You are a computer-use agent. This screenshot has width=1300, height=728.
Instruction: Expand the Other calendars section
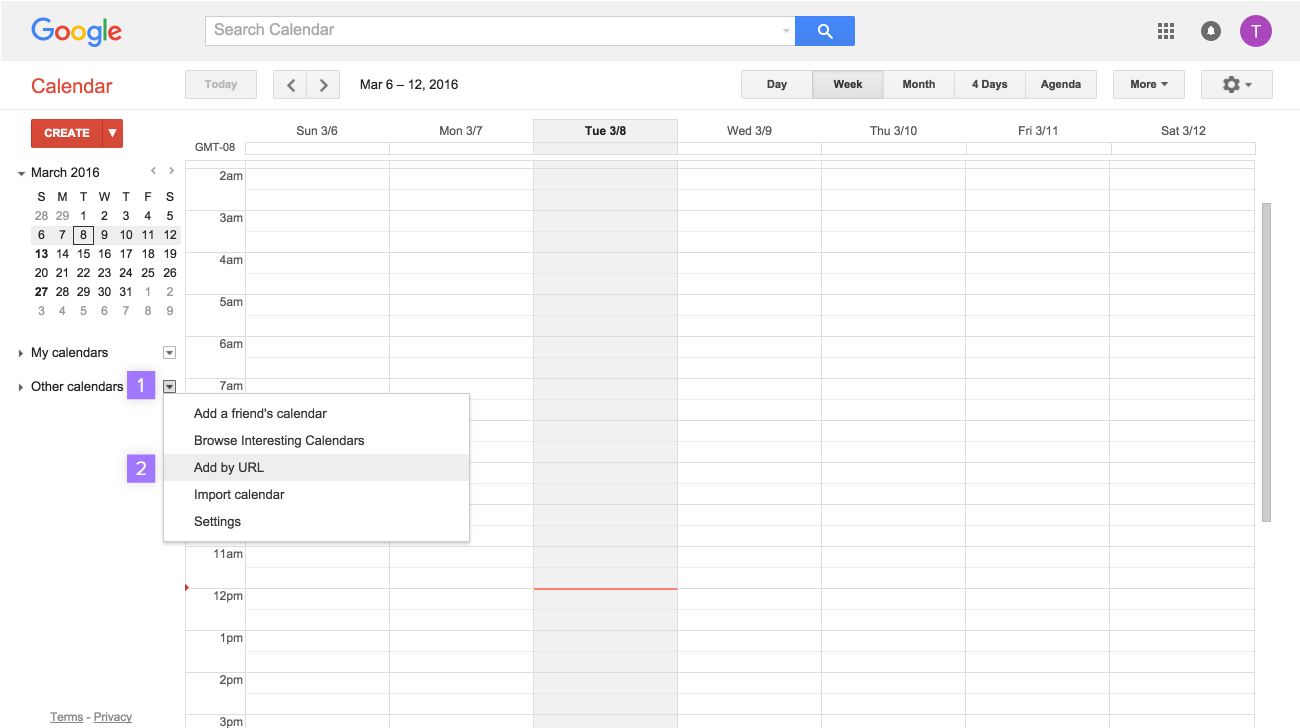coord(21,387)
